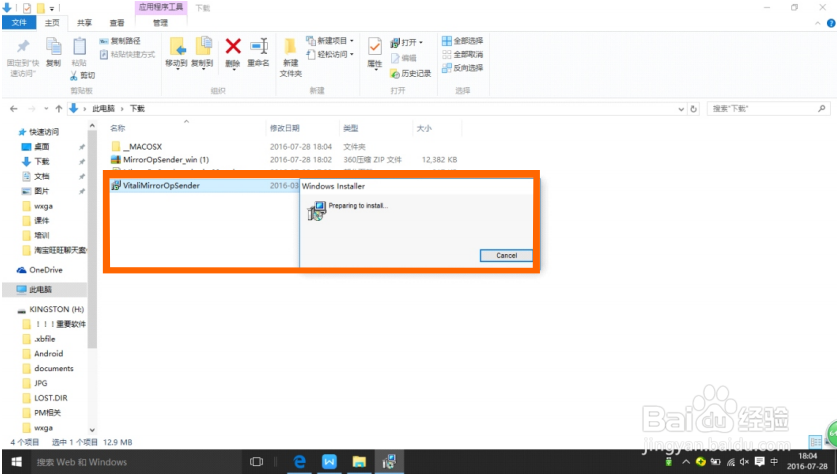The width and height of the screenshot is (837, 474).
Task: Launch Edge browser from taskbar
Action: 299,462
